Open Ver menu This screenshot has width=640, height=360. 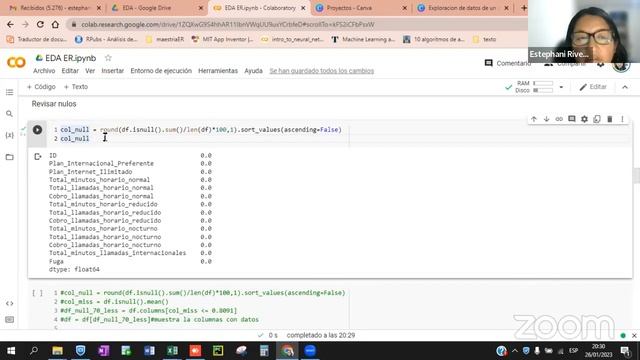click(x=90, y=71)
